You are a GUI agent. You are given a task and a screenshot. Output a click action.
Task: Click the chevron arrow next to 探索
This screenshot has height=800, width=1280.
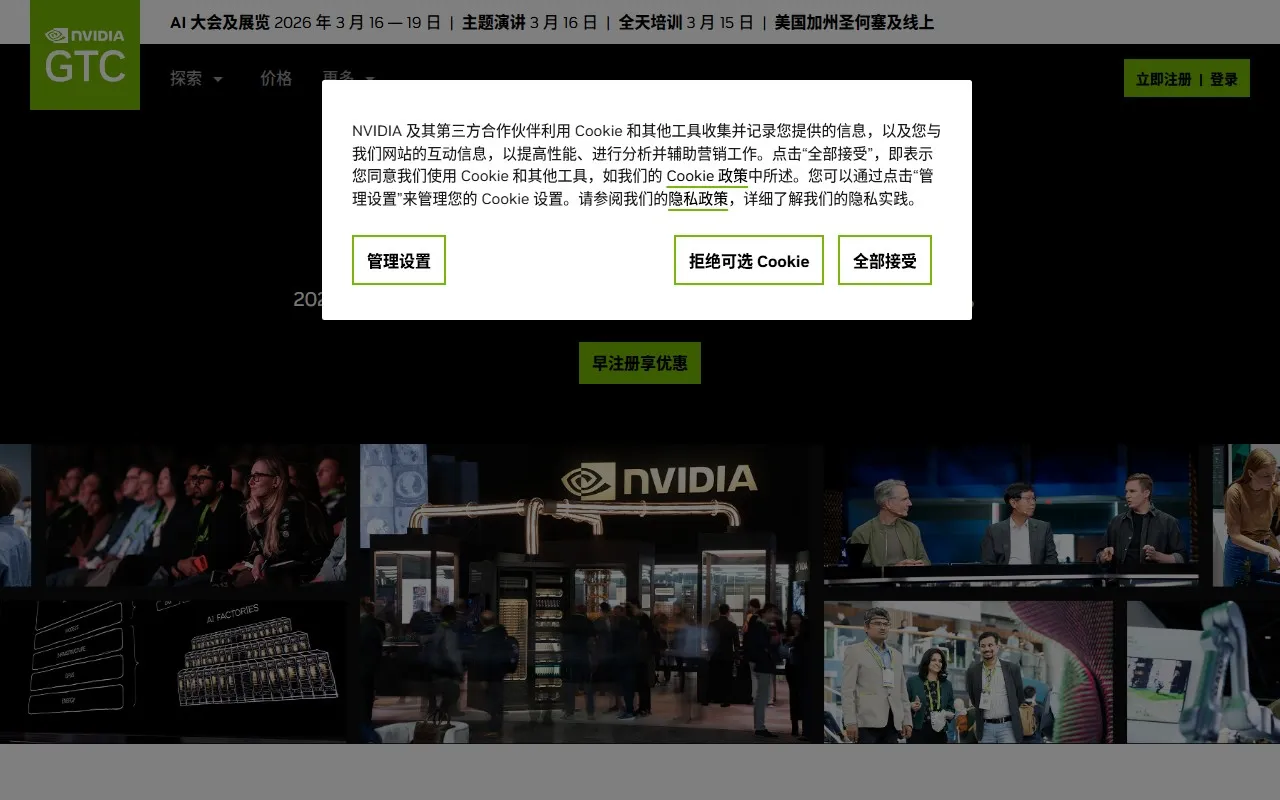[x=218, y=80]
